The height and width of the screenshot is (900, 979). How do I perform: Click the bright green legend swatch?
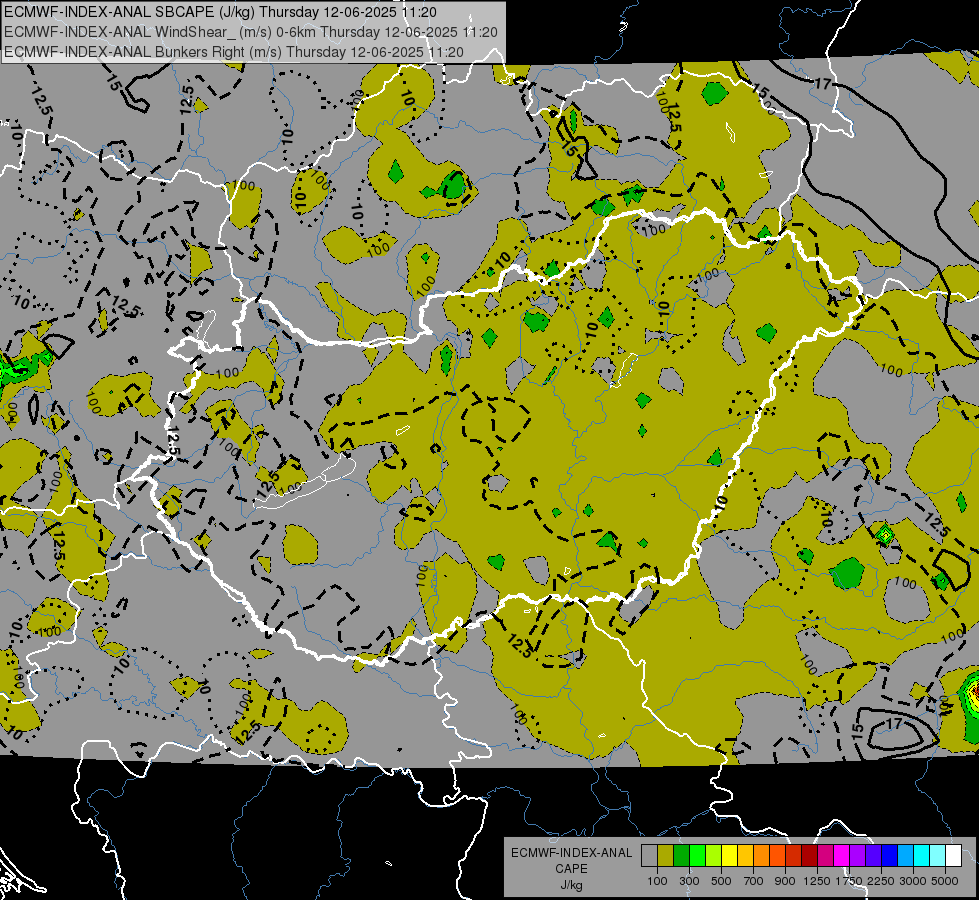tap(697, 856)
